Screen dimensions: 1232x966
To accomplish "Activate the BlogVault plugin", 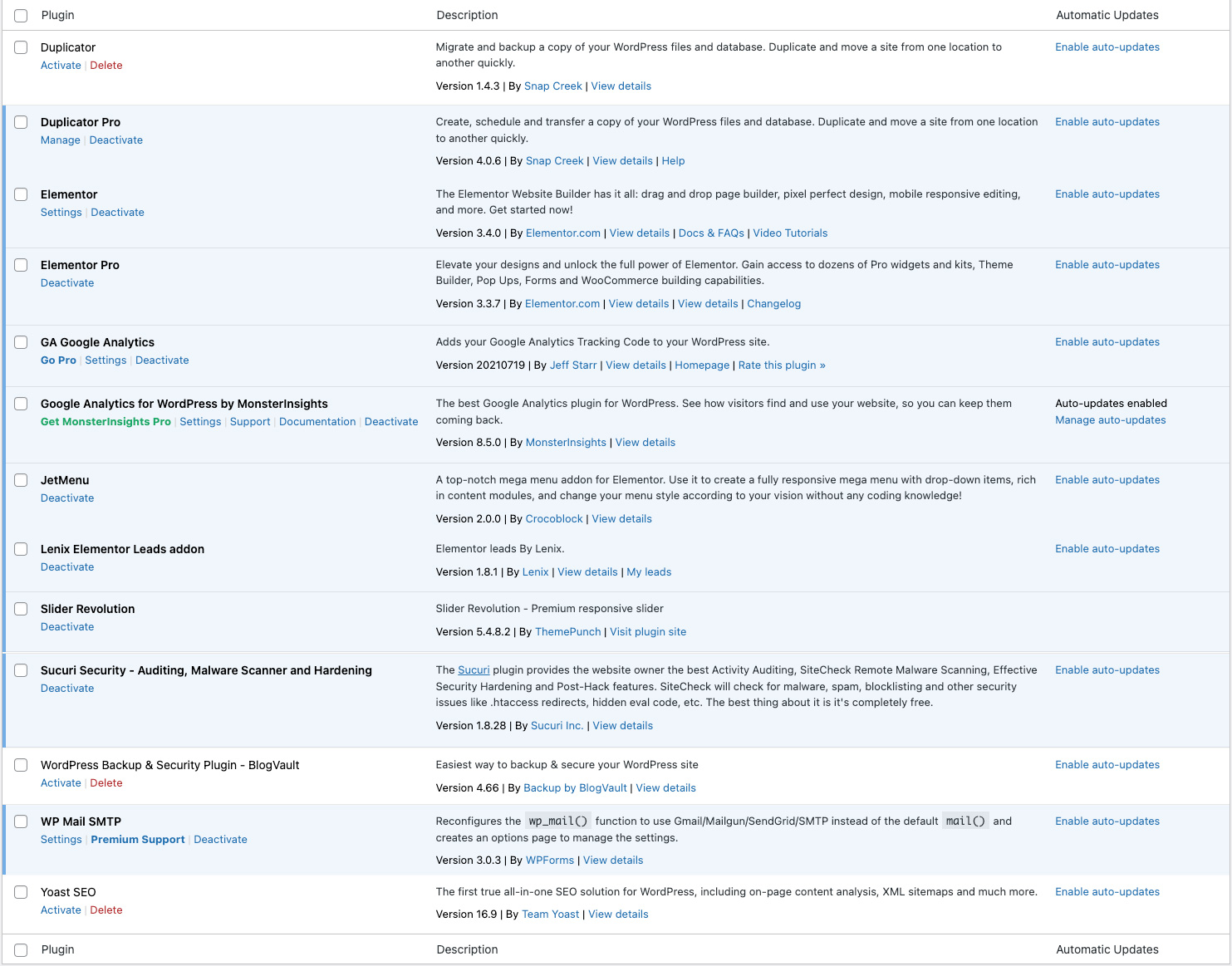I will click(x=61, y=783).
